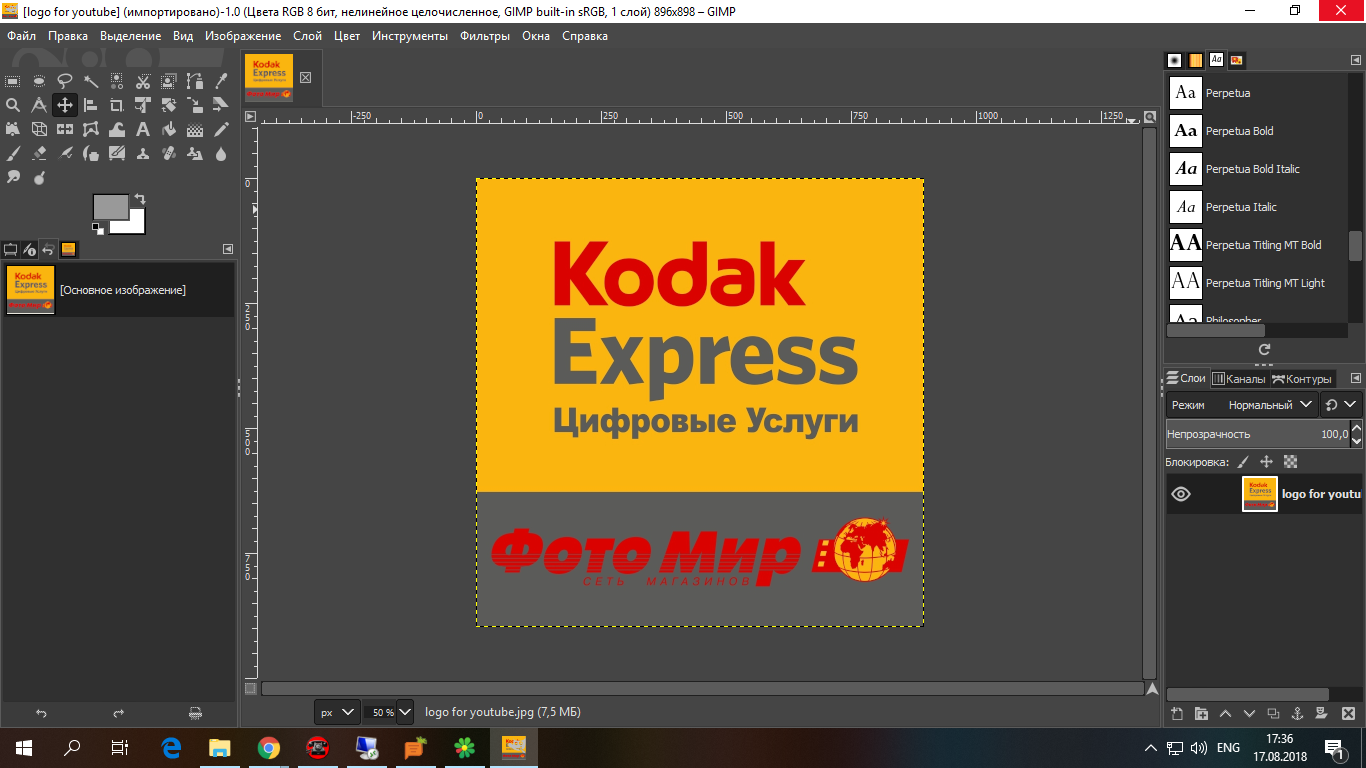Select the Move tool
This screenshot has width=1366, height=768.
point(65,105)
